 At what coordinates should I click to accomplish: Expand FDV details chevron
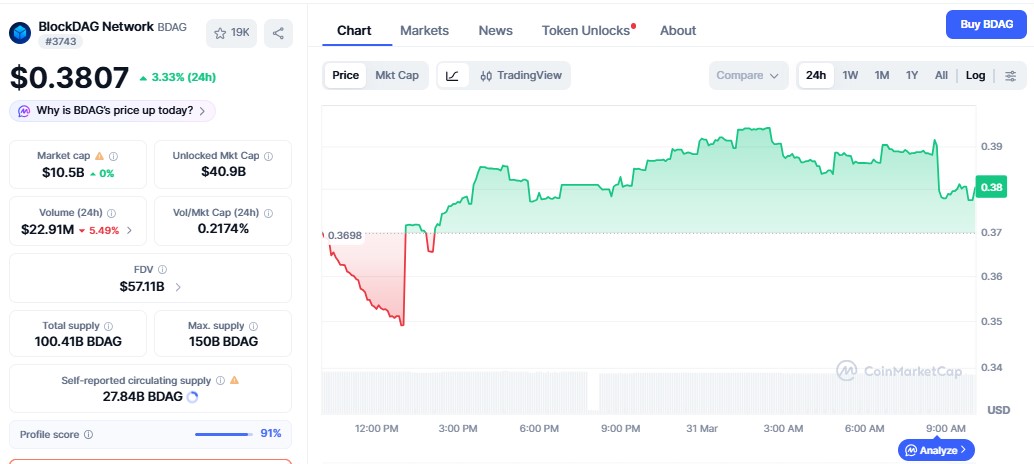click(179, 287)
